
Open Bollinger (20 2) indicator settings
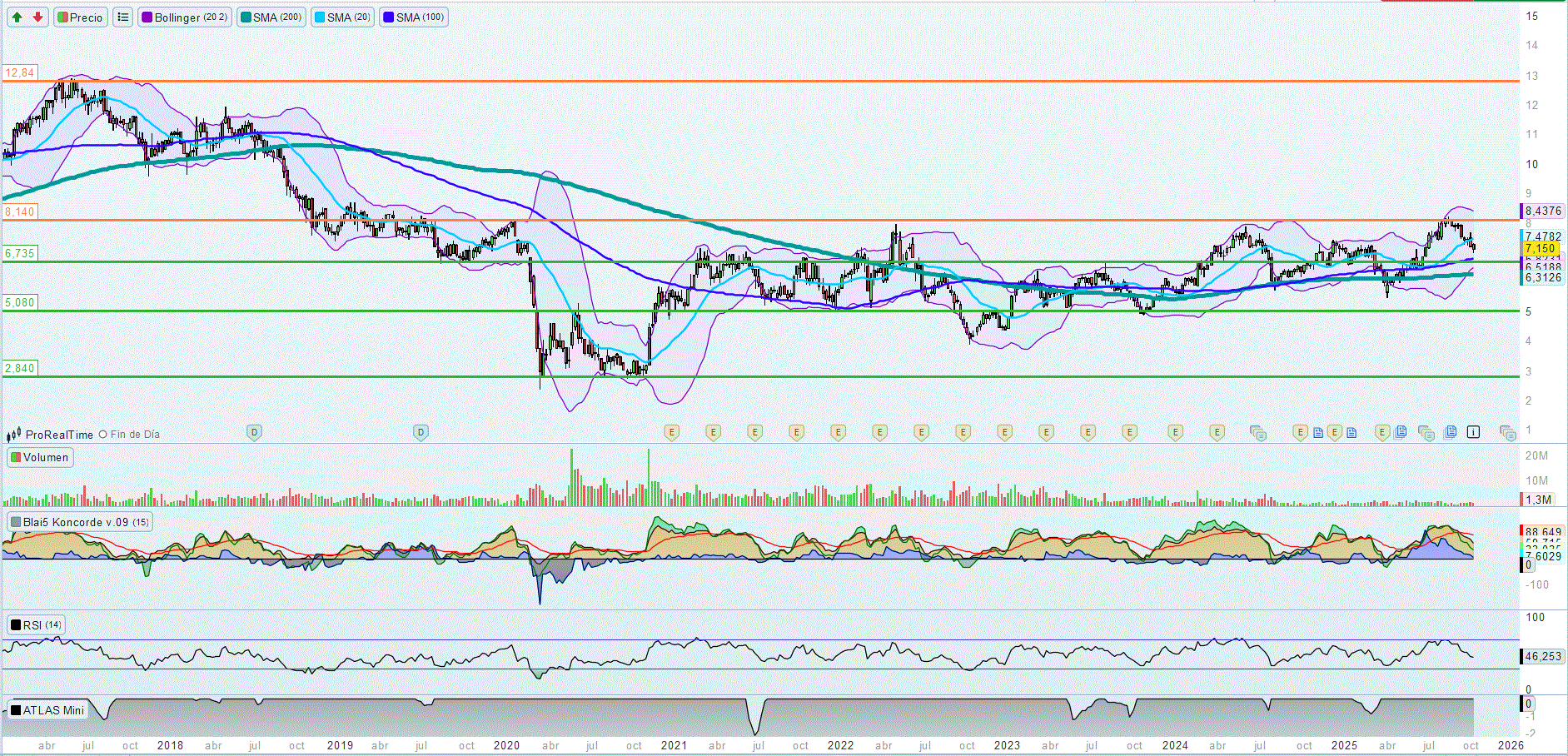tap(184, 17)
